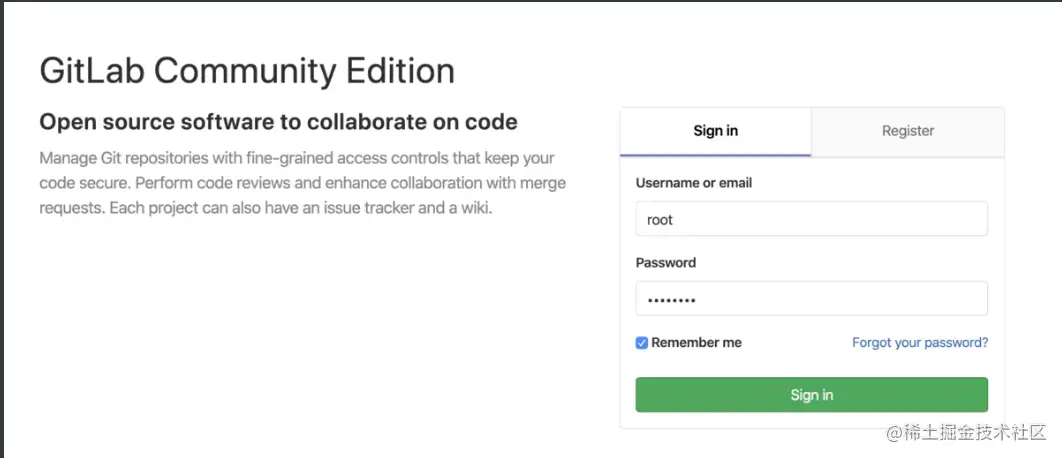Click the Username or email input field
This screenshot has height=458, width=1062.
coord(811,219)
